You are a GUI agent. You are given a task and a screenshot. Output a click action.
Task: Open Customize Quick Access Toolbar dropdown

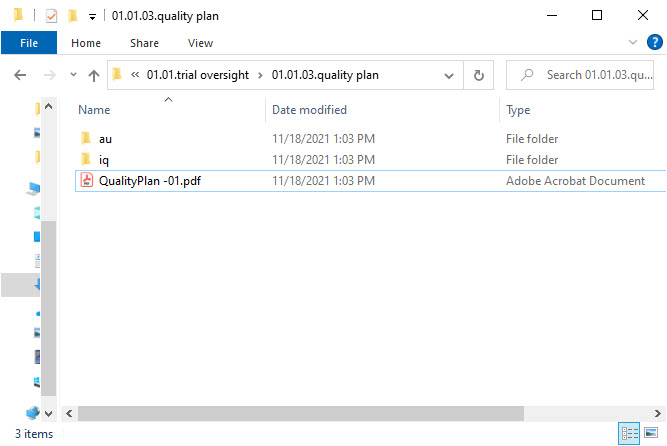(92, 16)
